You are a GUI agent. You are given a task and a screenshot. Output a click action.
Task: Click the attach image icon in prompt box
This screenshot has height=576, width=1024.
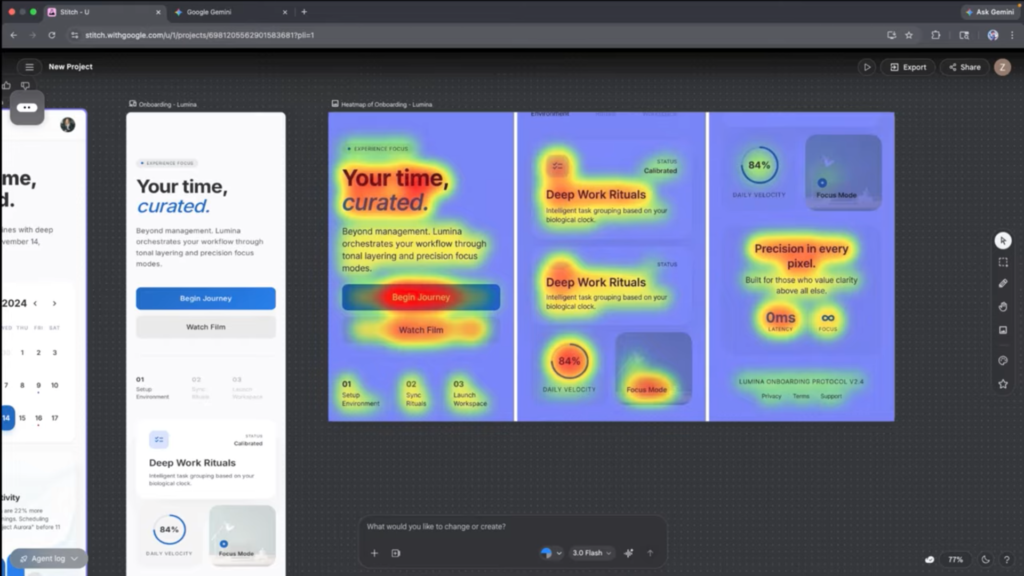click(396, 553)
